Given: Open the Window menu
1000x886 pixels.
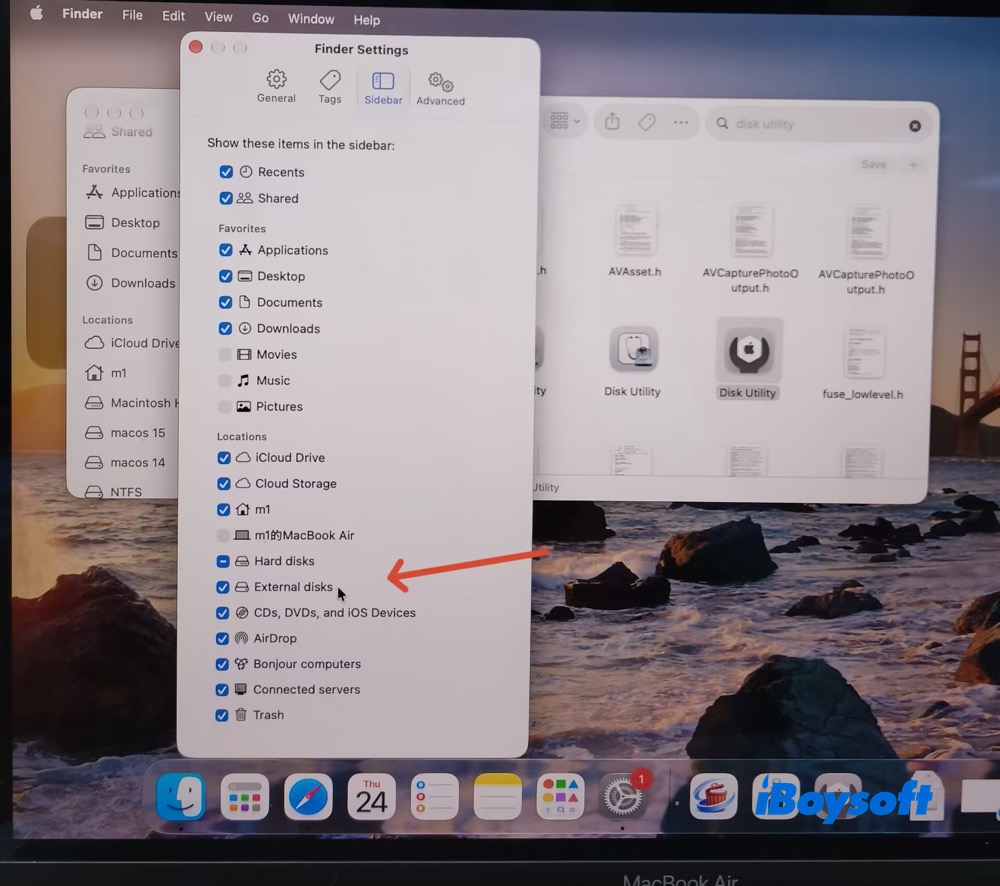Looking at the screenshot, I should (311, 18).
